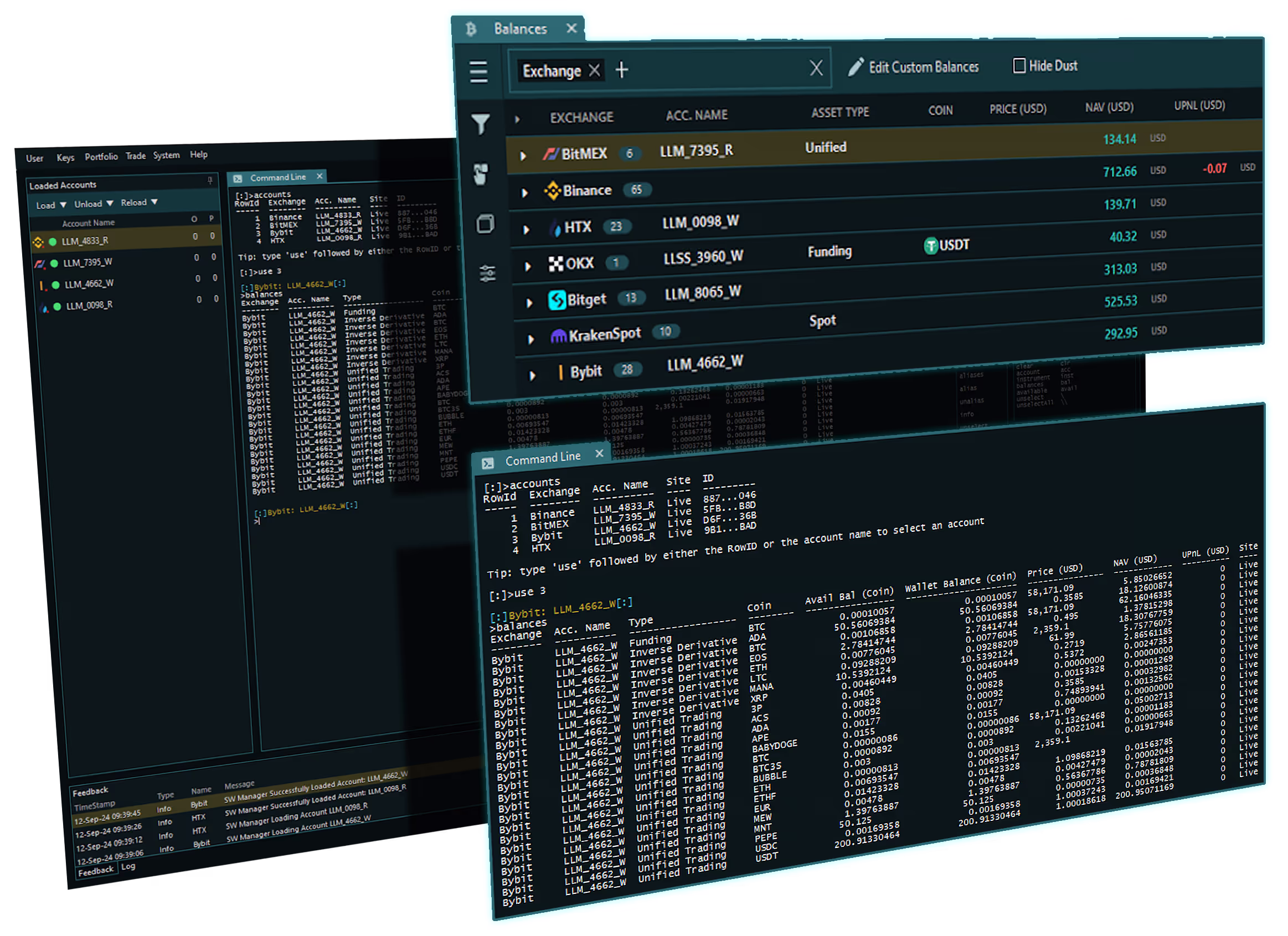Click the copy layers icon in the Balances sidebar

[485, 224]
